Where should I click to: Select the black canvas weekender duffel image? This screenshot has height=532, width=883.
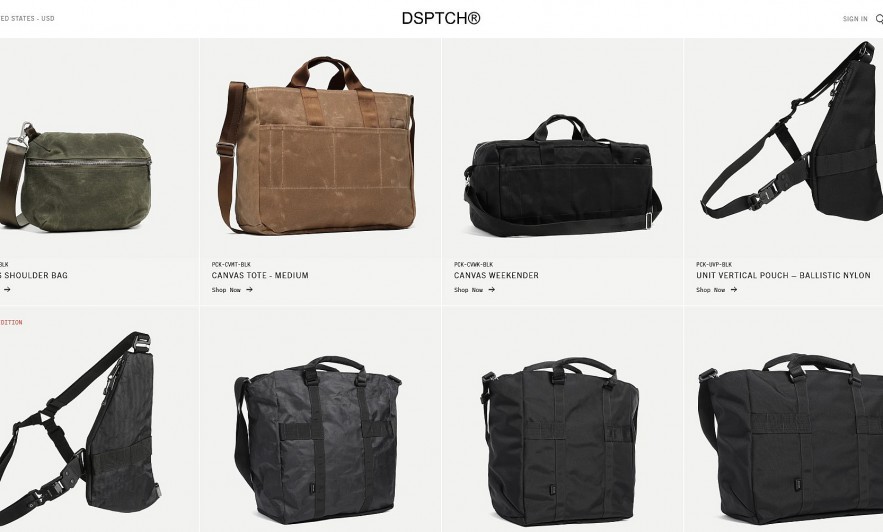[562, 176]
